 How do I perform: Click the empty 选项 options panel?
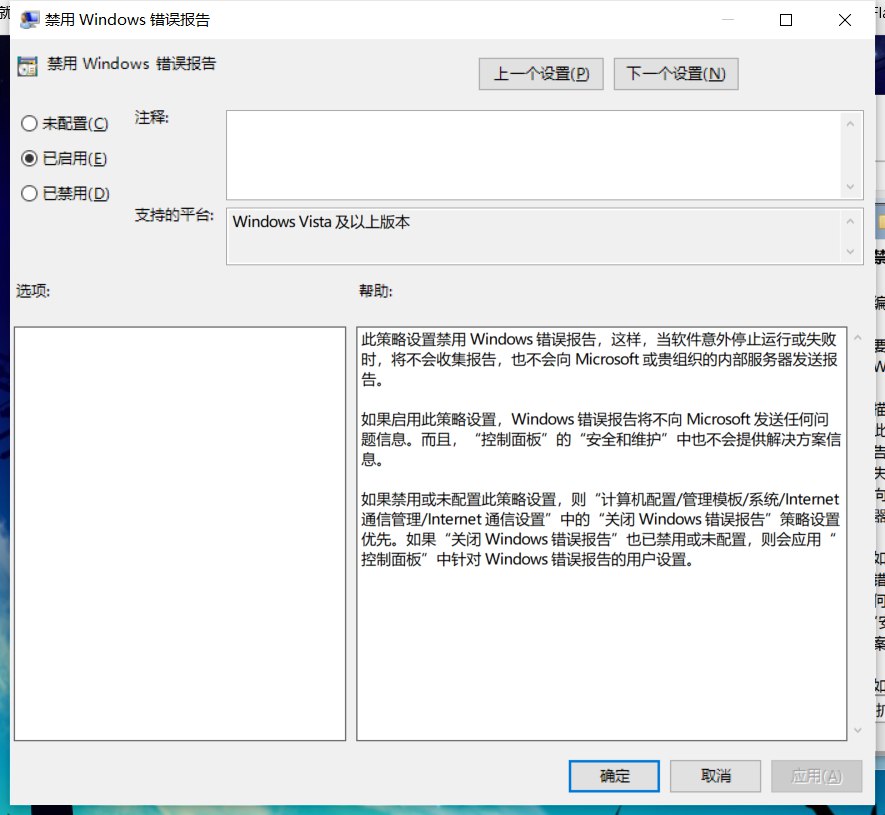(180, 533)
